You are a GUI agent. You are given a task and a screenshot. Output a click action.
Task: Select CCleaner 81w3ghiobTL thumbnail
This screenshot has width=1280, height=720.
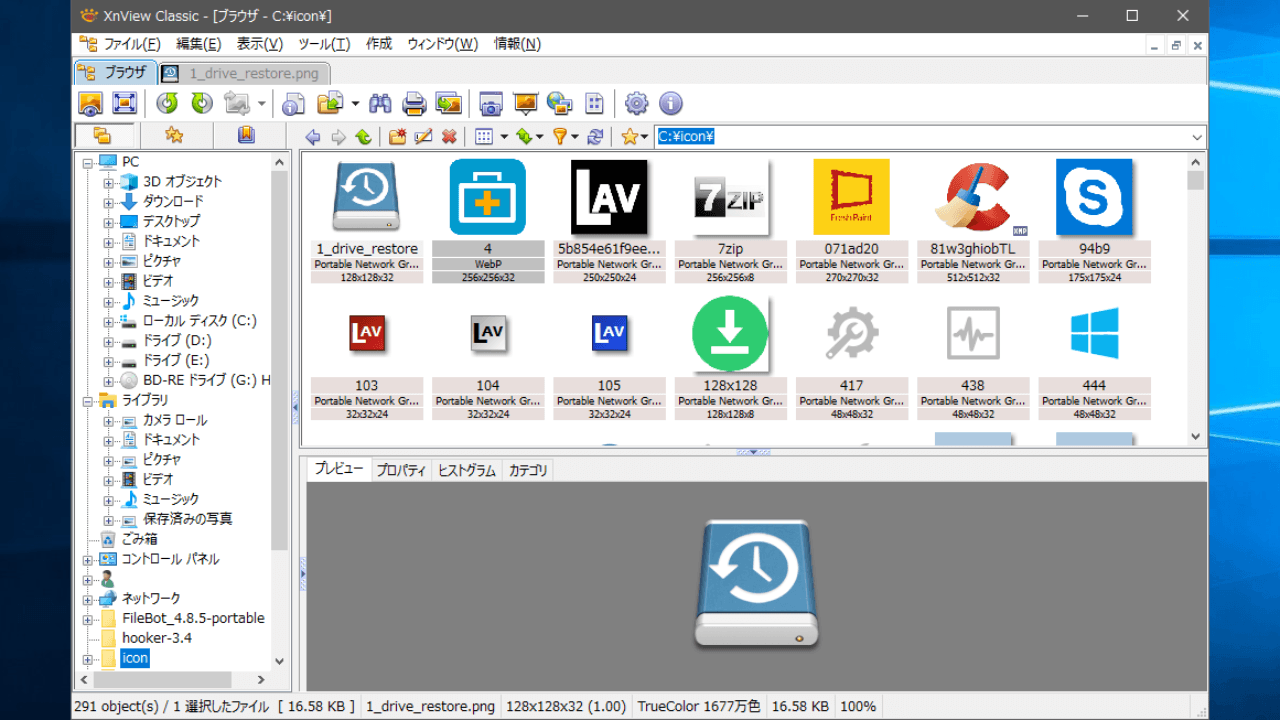click(x=973, y=220)
